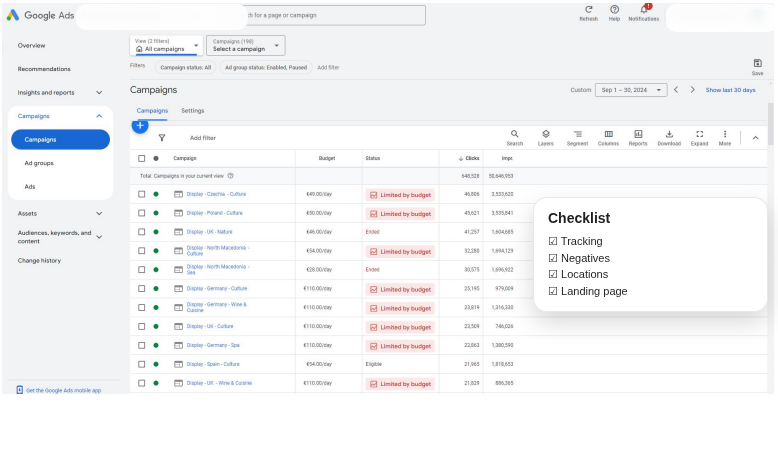Click Limited by budget badge for Display - Czechia - Culture

point(400,195)
